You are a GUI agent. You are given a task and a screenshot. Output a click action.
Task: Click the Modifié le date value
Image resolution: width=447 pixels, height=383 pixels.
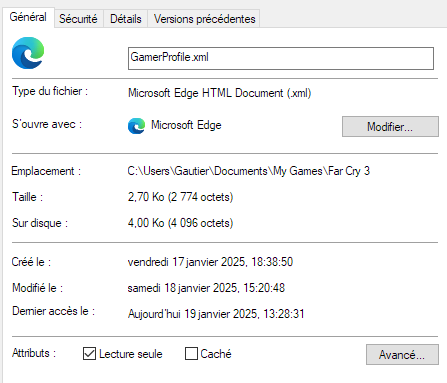click(206, 288)
